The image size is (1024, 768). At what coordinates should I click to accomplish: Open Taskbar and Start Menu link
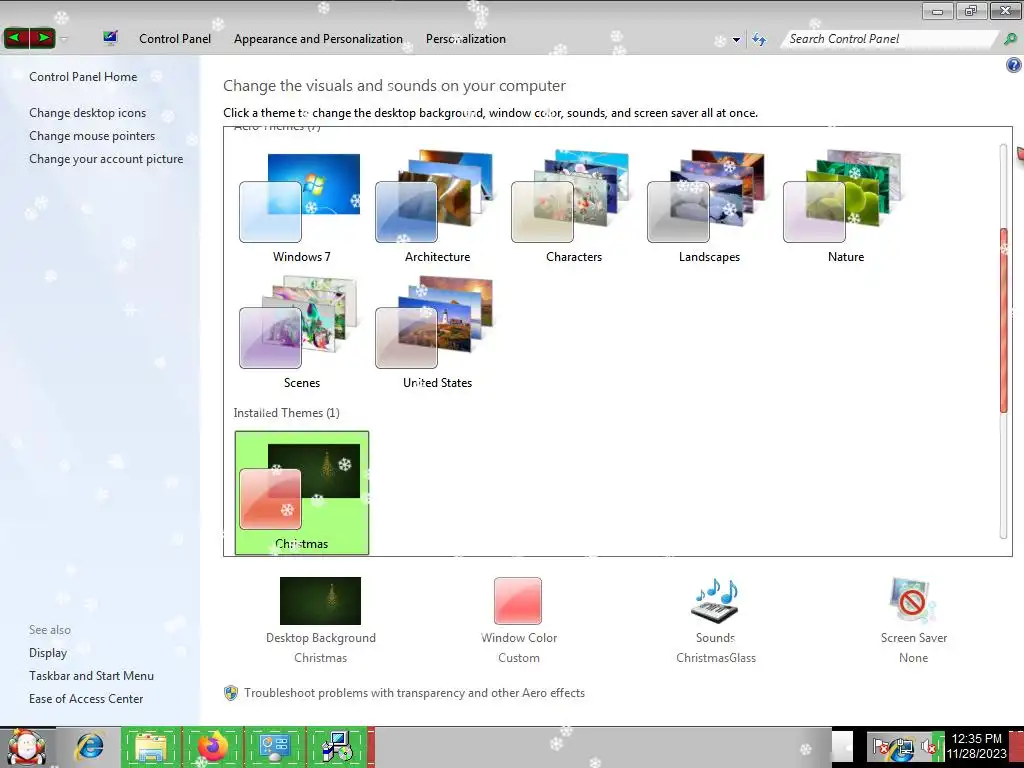(91, 675)
